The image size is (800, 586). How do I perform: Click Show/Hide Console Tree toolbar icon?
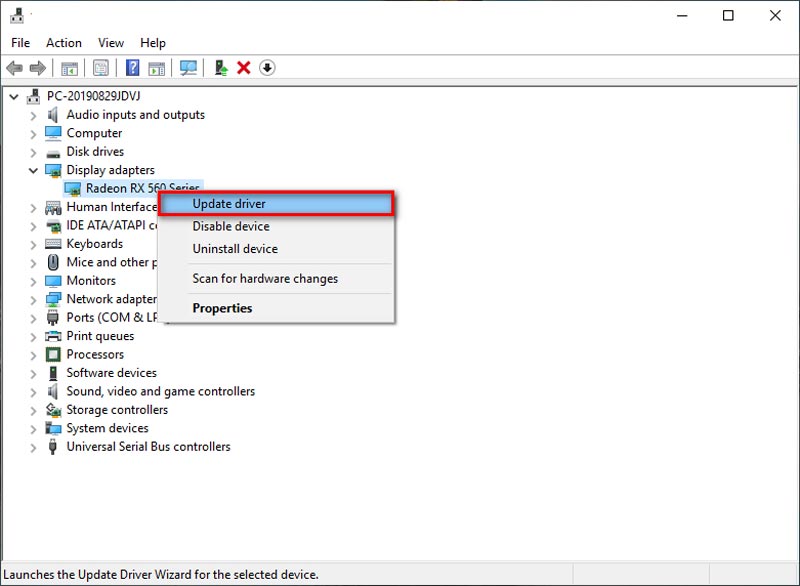coord(69,68)
